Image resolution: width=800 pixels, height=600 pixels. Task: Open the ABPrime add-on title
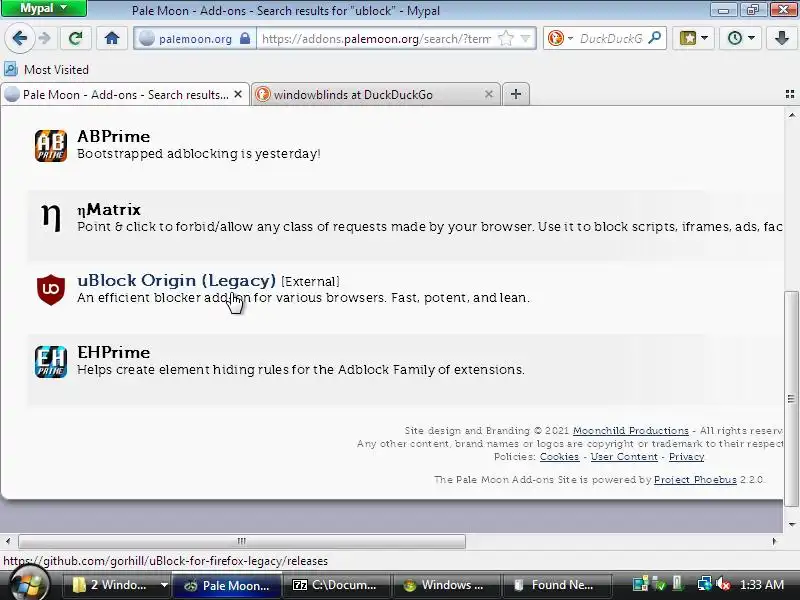pyautogui.click(x=113, y=136)
